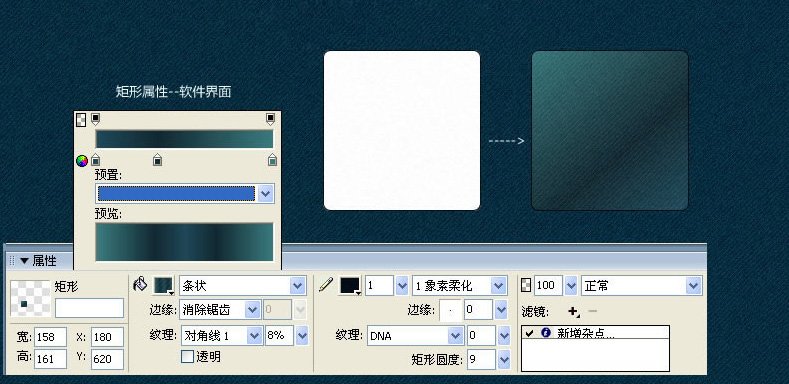Click the paint bucket fill icon

click(x=140, y=284)
